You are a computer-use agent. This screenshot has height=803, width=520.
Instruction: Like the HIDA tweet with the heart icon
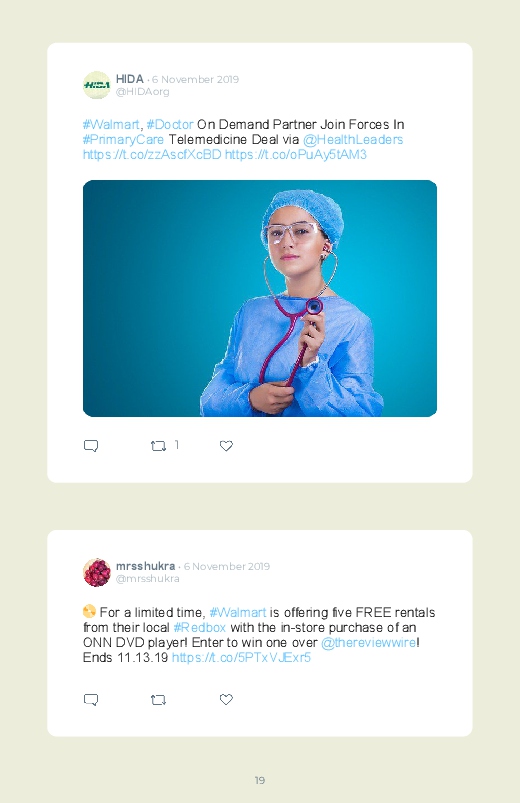[x=226, y=446]
